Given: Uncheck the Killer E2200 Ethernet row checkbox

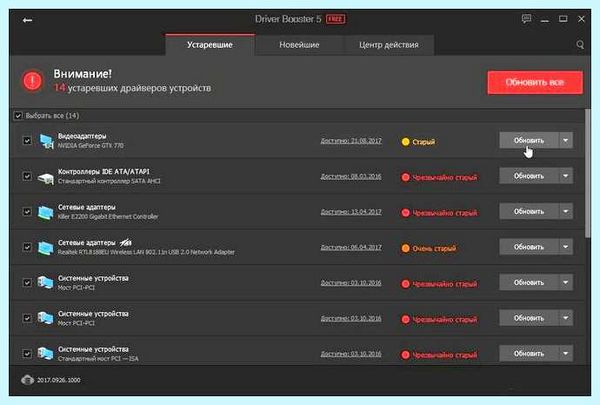Looking at the screenshot, I should pos(27,211).
